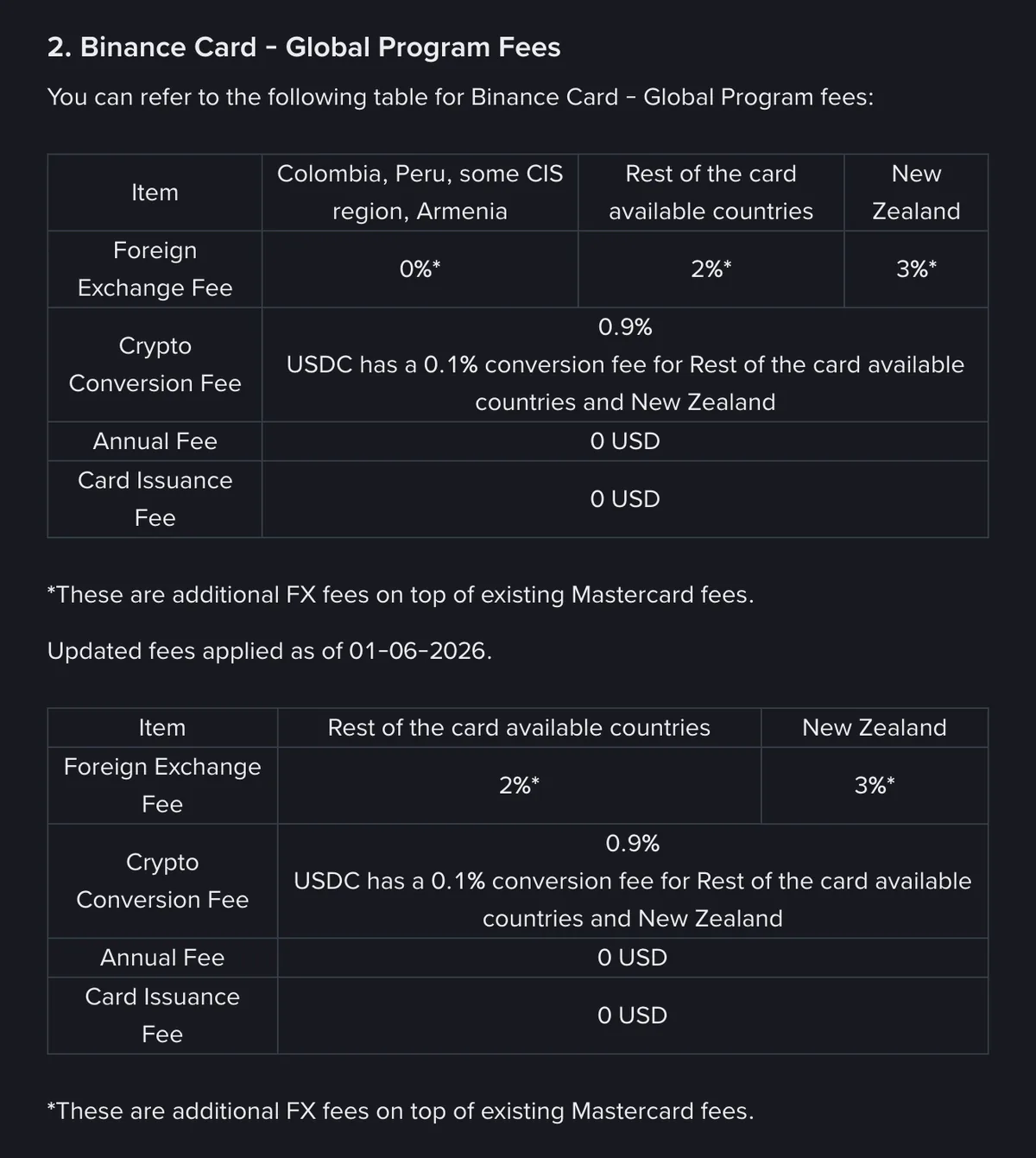Click the first table's 'New Zealand' column header

[916, 193]
